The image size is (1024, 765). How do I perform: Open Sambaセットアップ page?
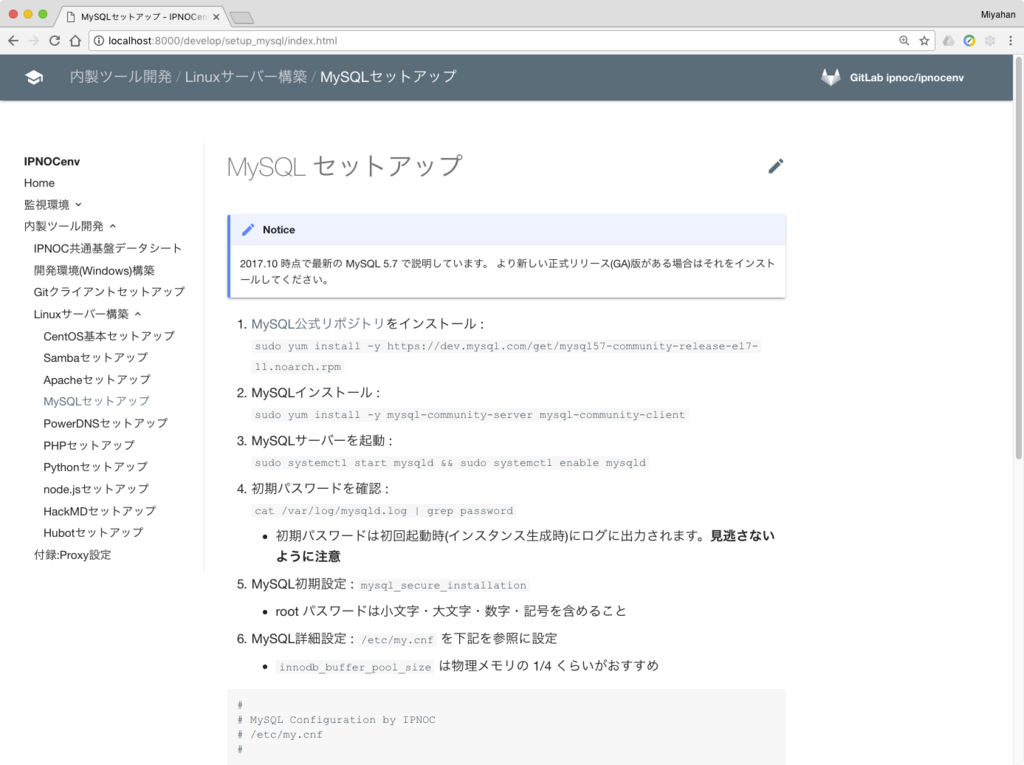point(95,357)
